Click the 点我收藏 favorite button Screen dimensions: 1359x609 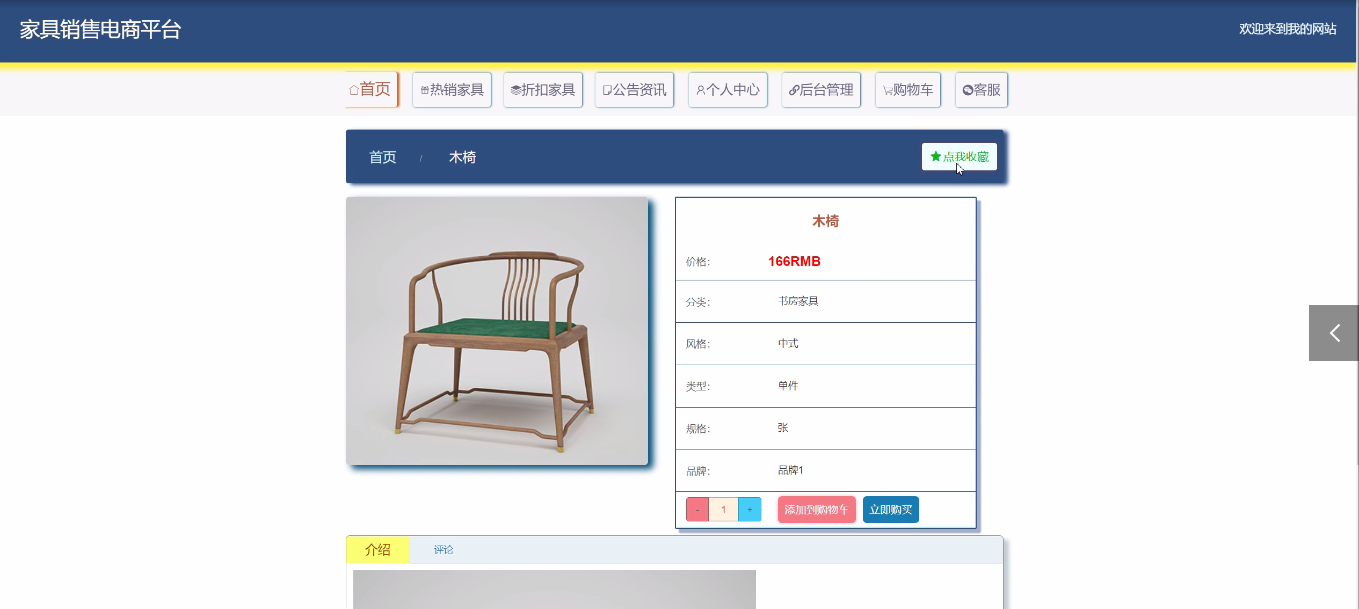959,157
